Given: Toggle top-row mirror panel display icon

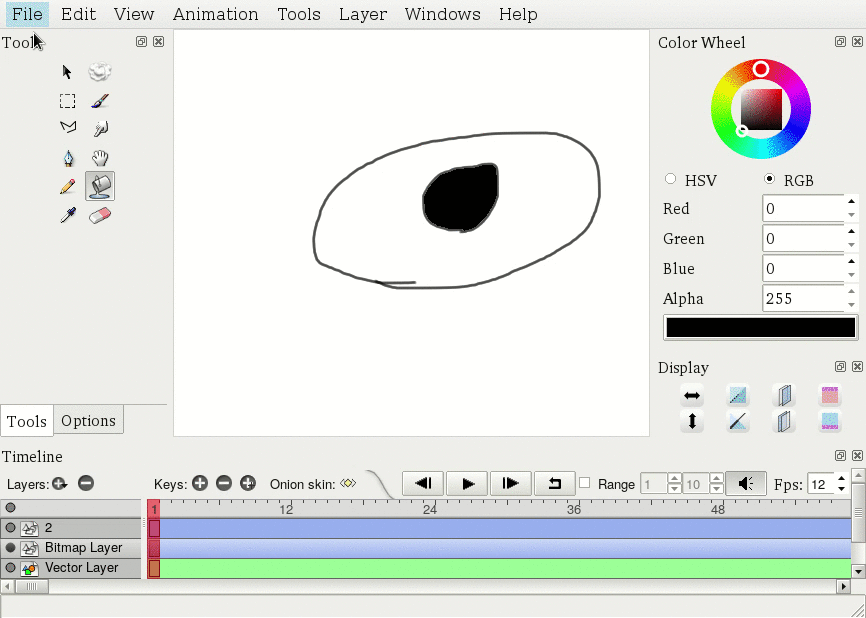Looking at the screenshot, I should pyautogui.click(x=784, y=395).
